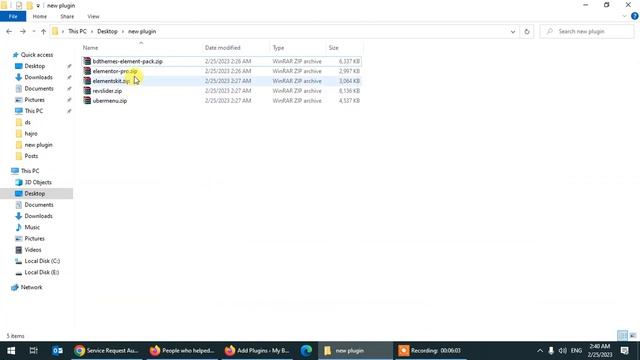This screenshot has width=640, height=360.
Task: Open the volume tray icon
Action: 562,351
